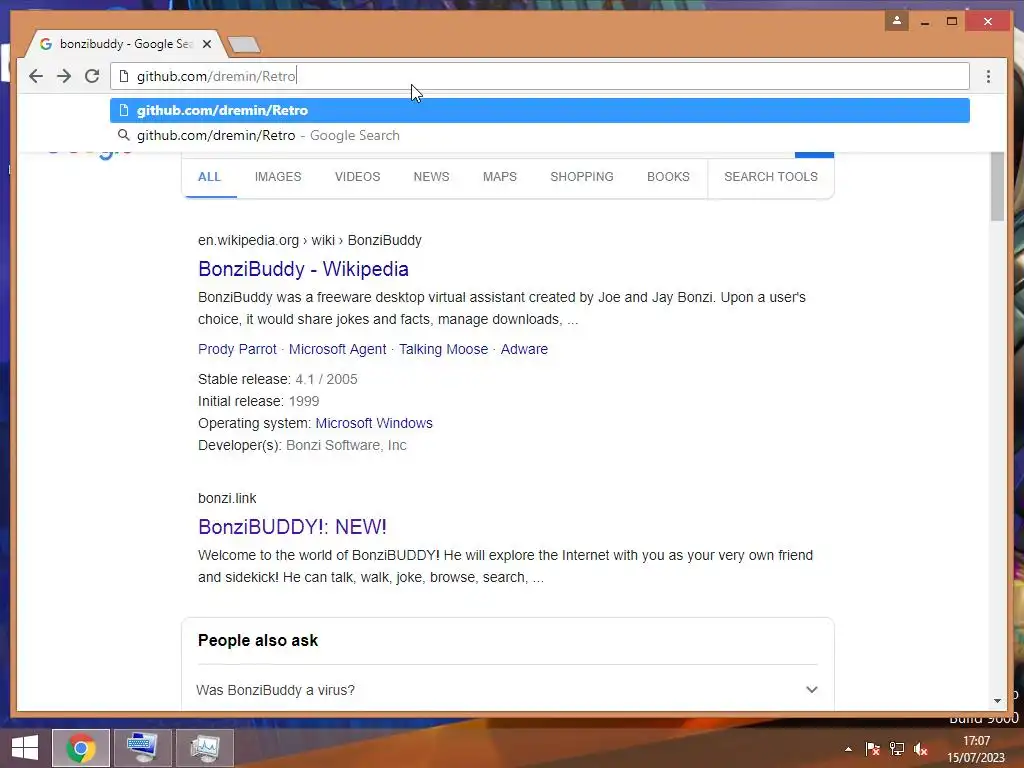Switch to the SHOPPING tab
This screenshot has width=1024, height=768.
click(582, 177)
